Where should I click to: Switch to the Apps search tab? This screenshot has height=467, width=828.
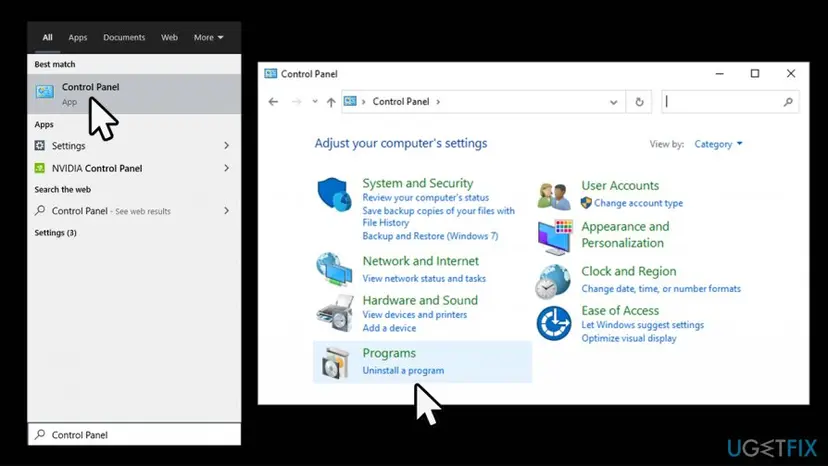pyautogui.click(x=78, y=38)
